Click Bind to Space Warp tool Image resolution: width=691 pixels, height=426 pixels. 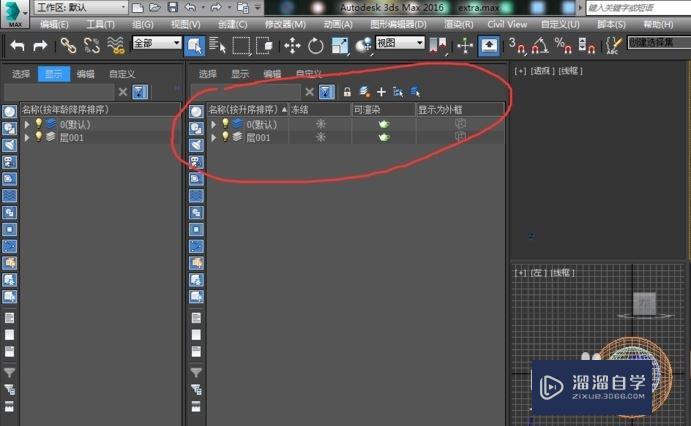[x=115, y=45]
